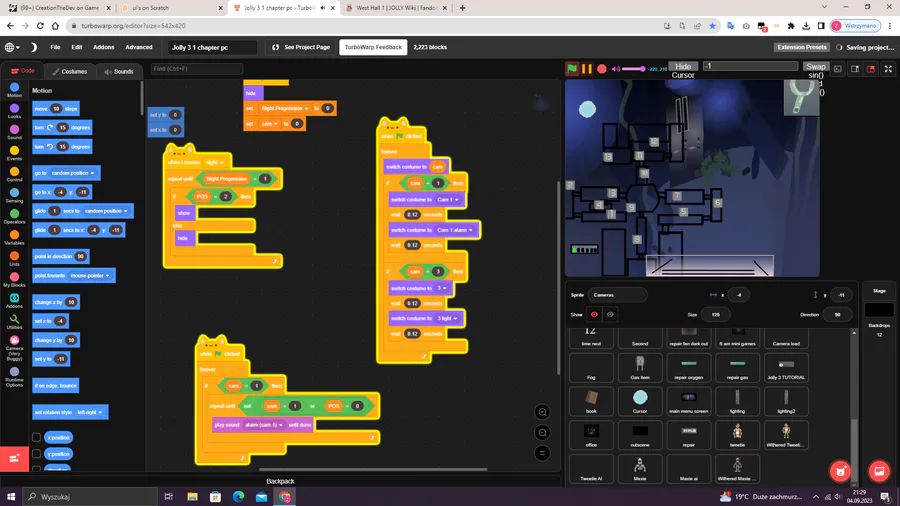Set sprite visible with eye icon
The height and width of the screenshot is (506, 900).
click(594, 314)
